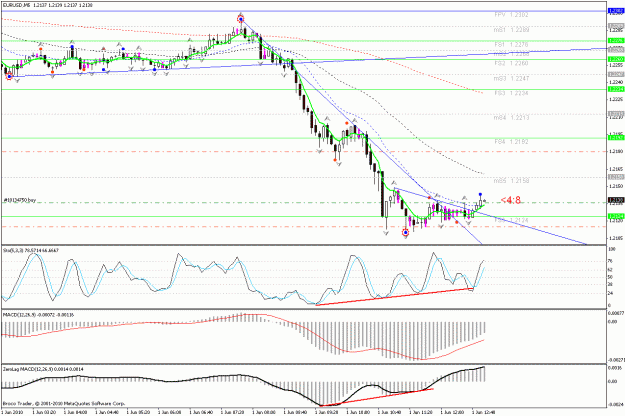The height and width of the screenshot is (416, 625).
Task: Select the #10124750 buy order label
Action: pos(20,200)
